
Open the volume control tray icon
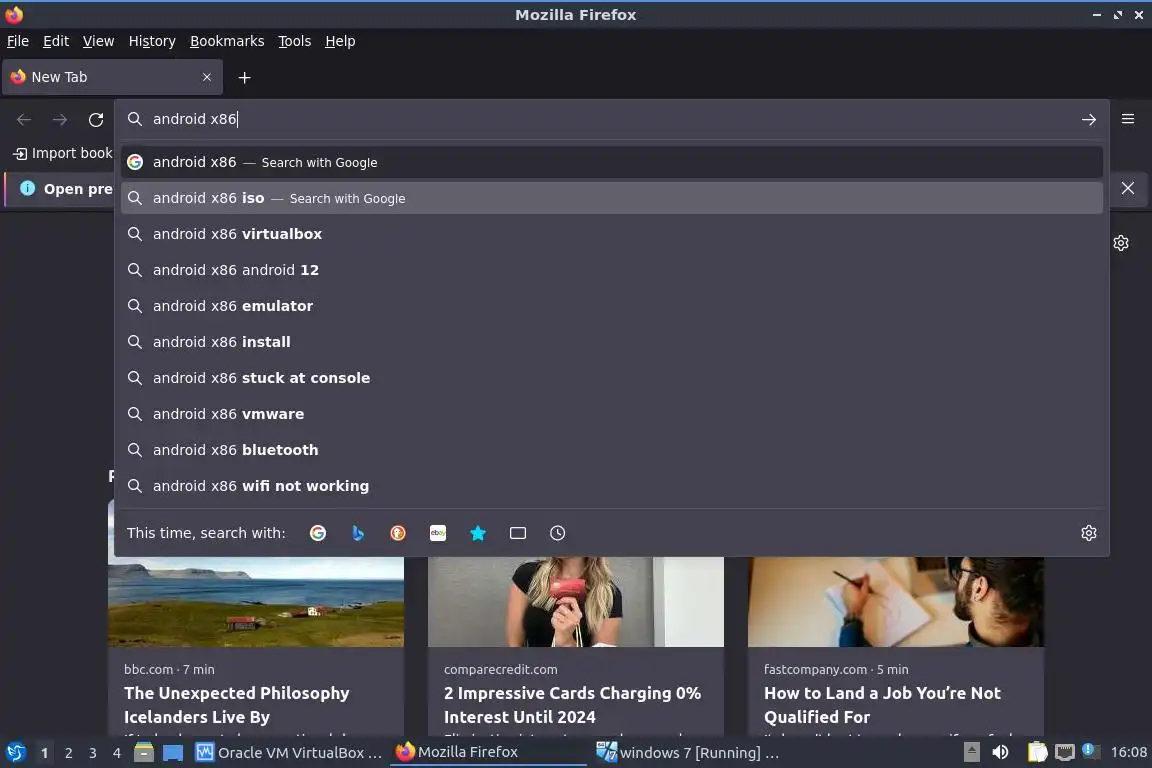coord(1000,753)
